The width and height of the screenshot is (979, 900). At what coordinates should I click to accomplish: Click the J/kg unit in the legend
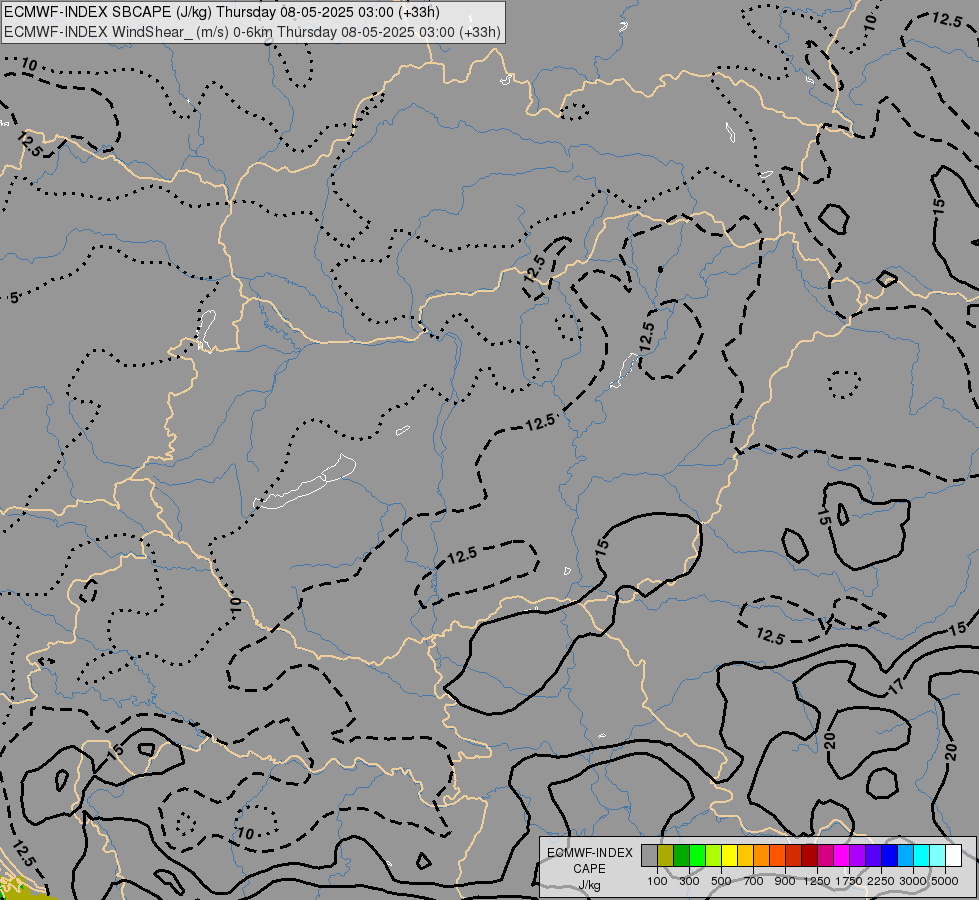click(589, 885)
